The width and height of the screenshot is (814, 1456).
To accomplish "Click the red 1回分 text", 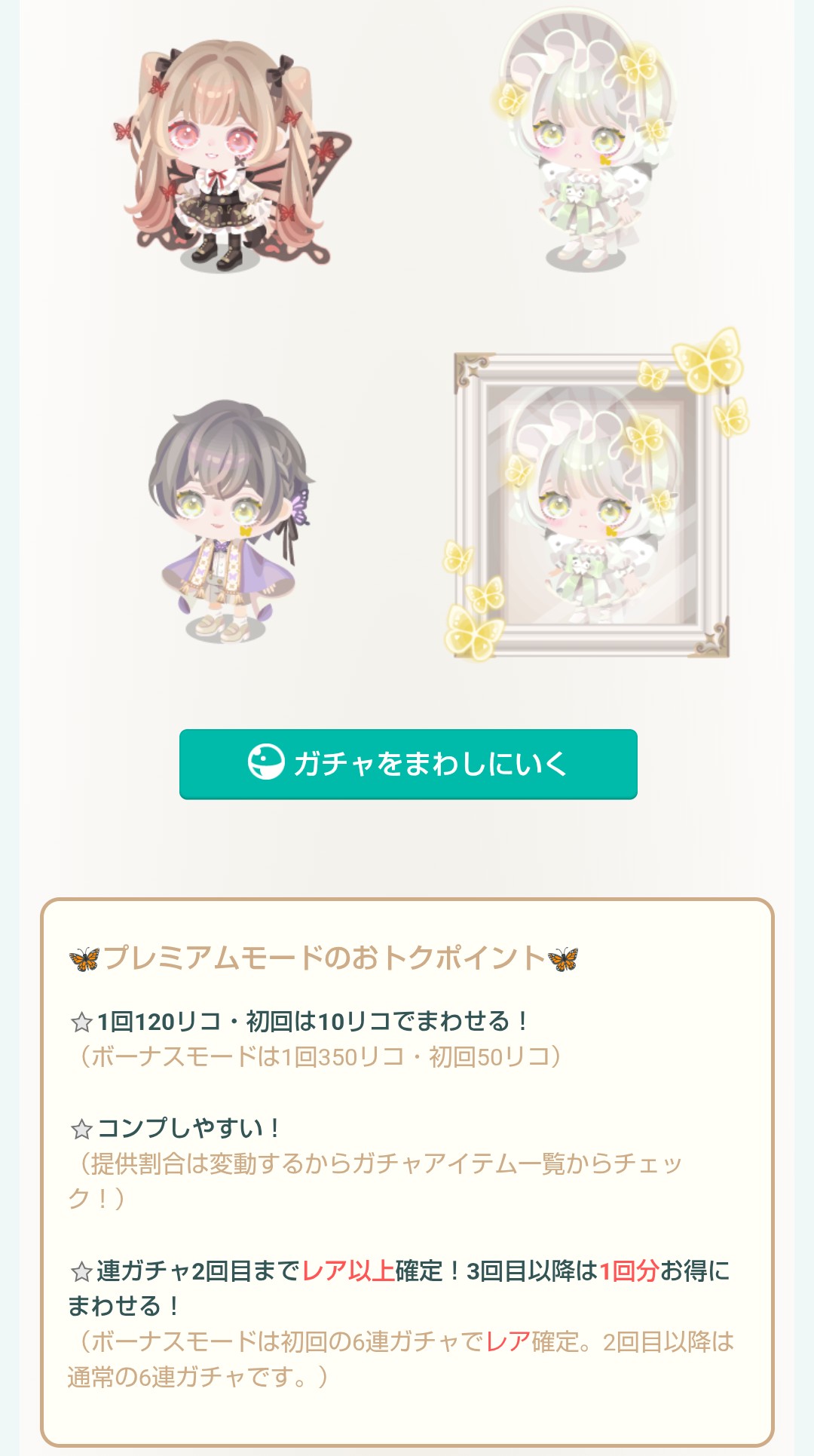I will coord(629,1271).
